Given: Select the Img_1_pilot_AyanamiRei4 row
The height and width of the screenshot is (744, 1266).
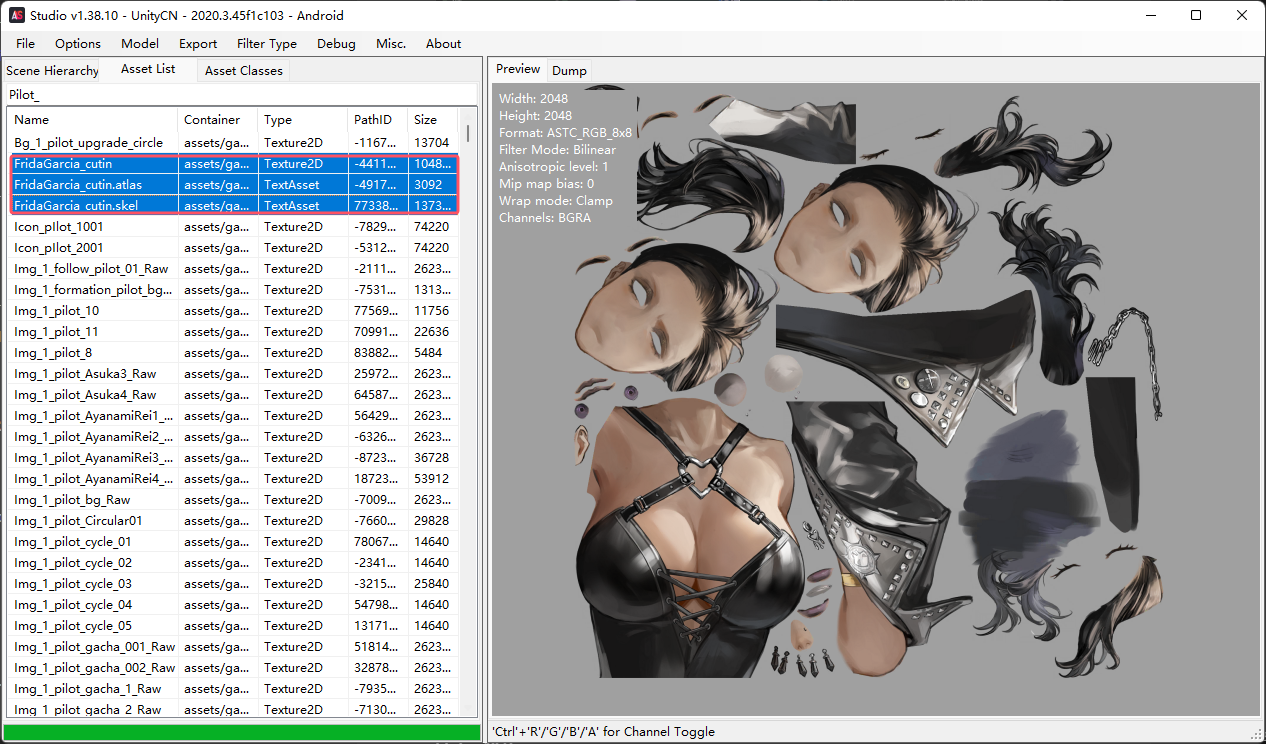Looking at the screenshot, I should (233, 479).
